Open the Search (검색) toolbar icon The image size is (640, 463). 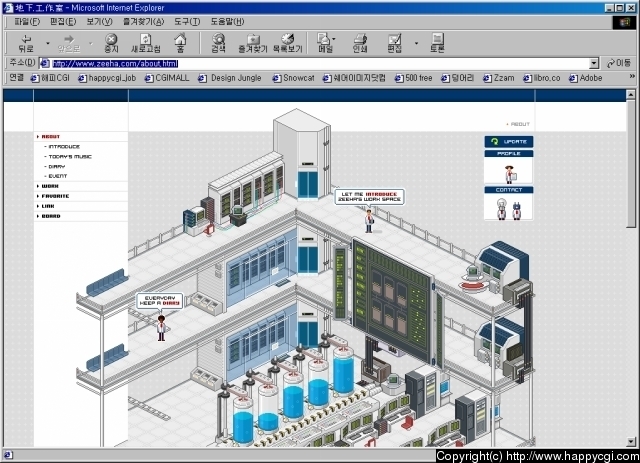218,43
